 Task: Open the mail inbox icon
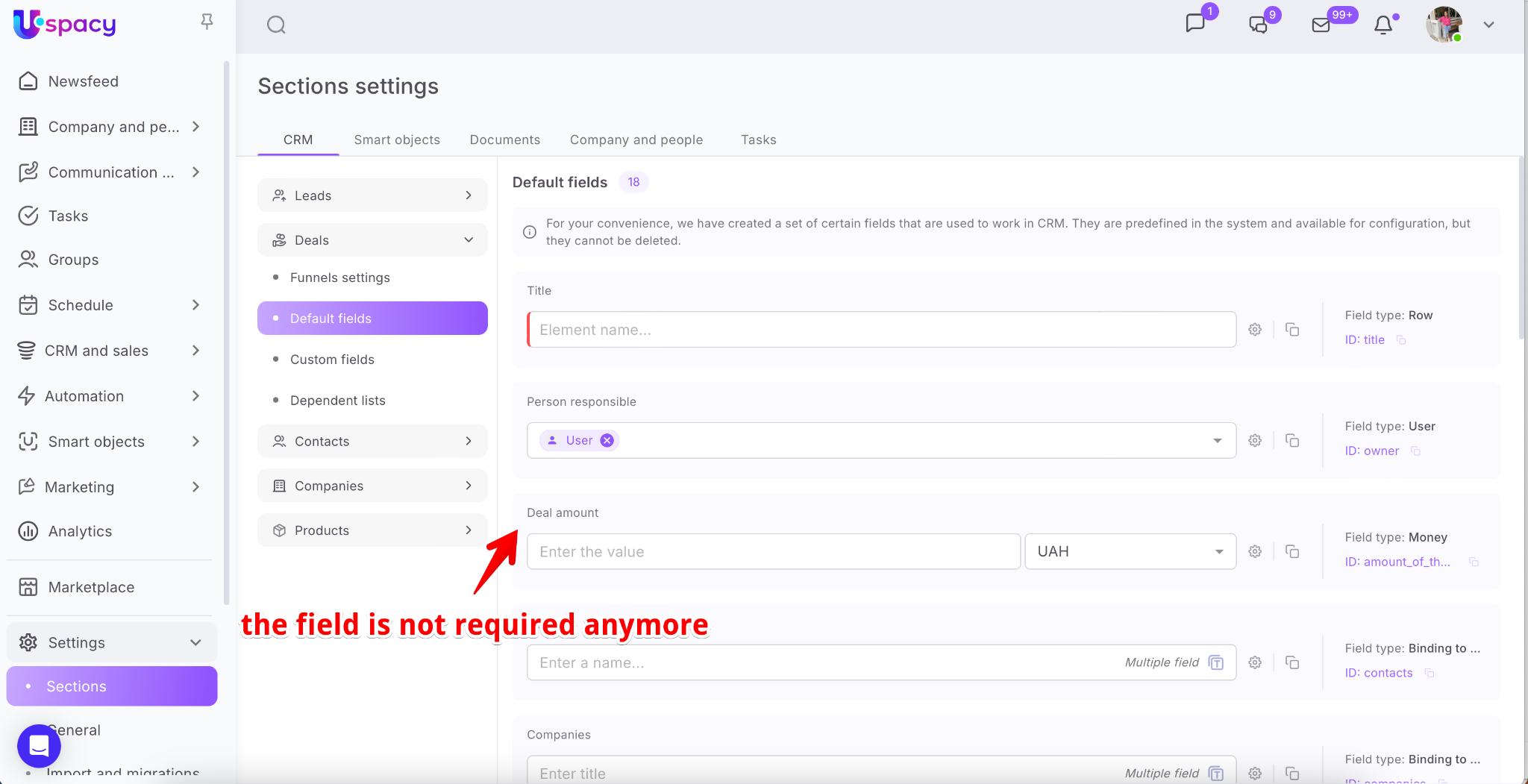(1321, 25)
